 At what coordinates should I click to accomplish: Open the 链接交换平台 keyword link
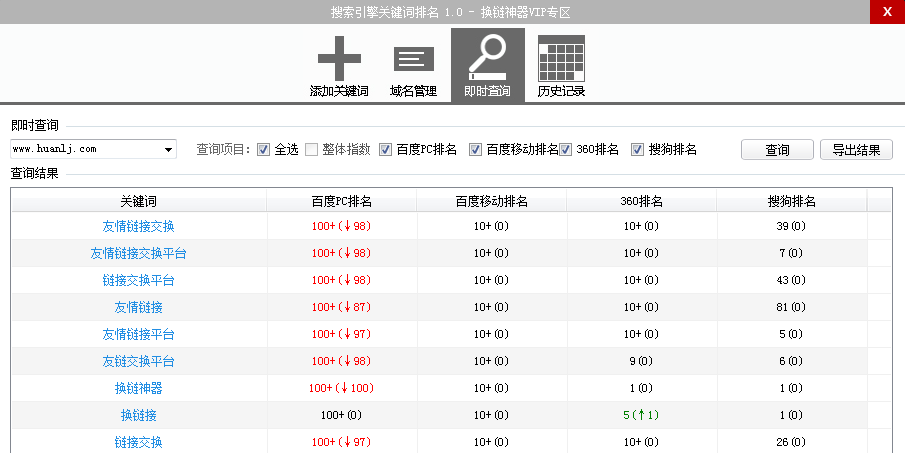click(x=139, y=280)
